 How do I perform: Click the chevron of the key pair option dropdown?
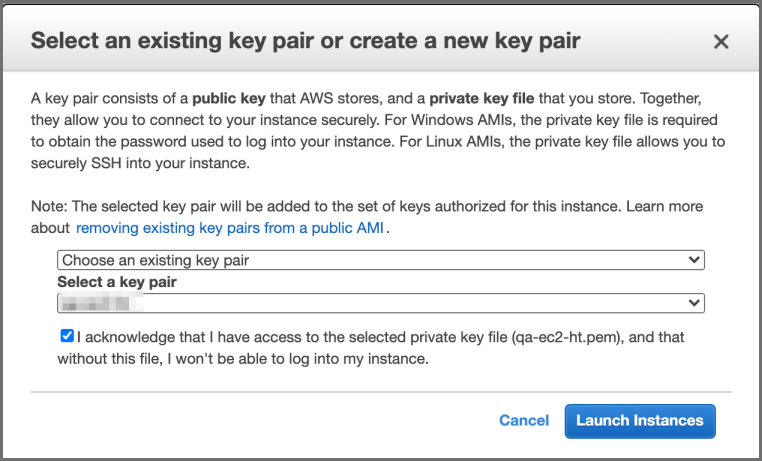pyautogui.click(x=695, y=260)
